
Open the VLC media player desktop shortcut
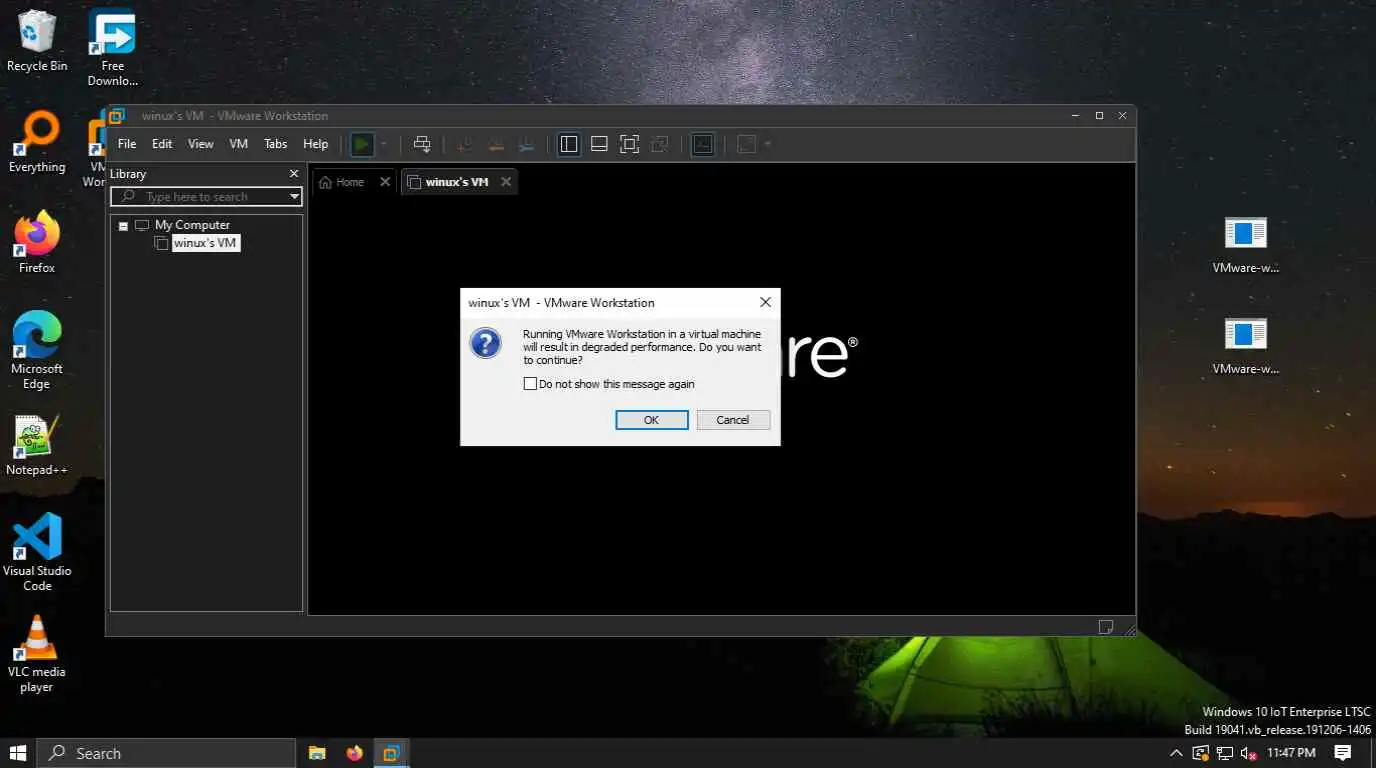[37, 654]
